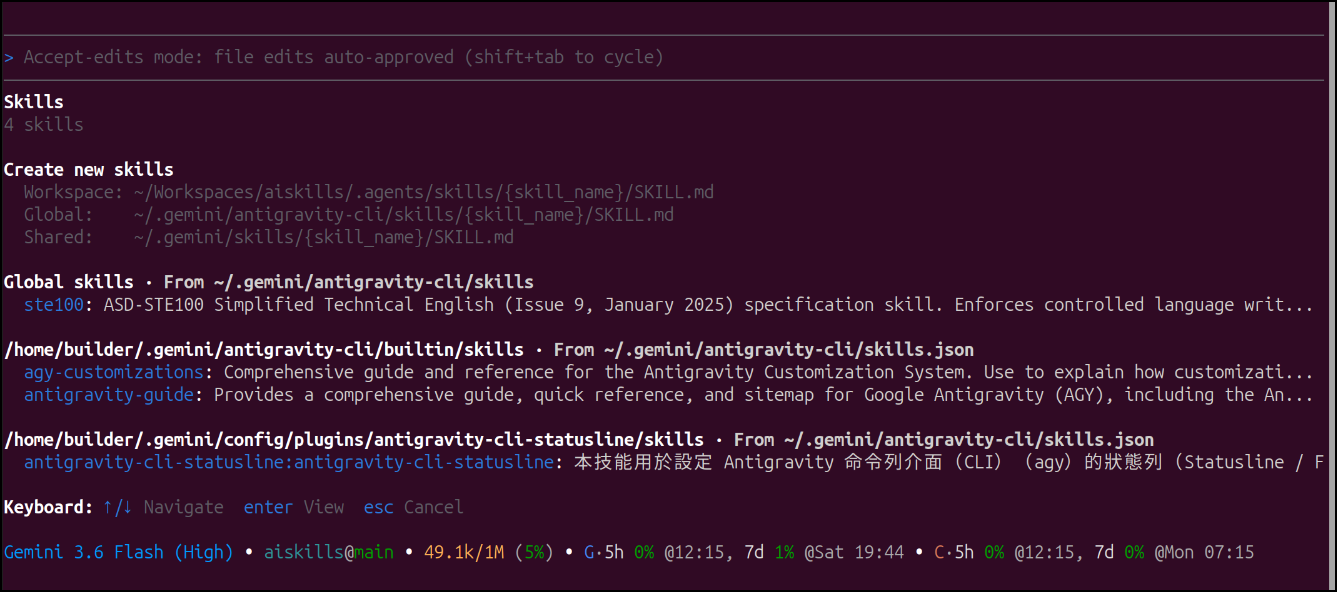Click the prompt caret symbol

click(9, 57)
